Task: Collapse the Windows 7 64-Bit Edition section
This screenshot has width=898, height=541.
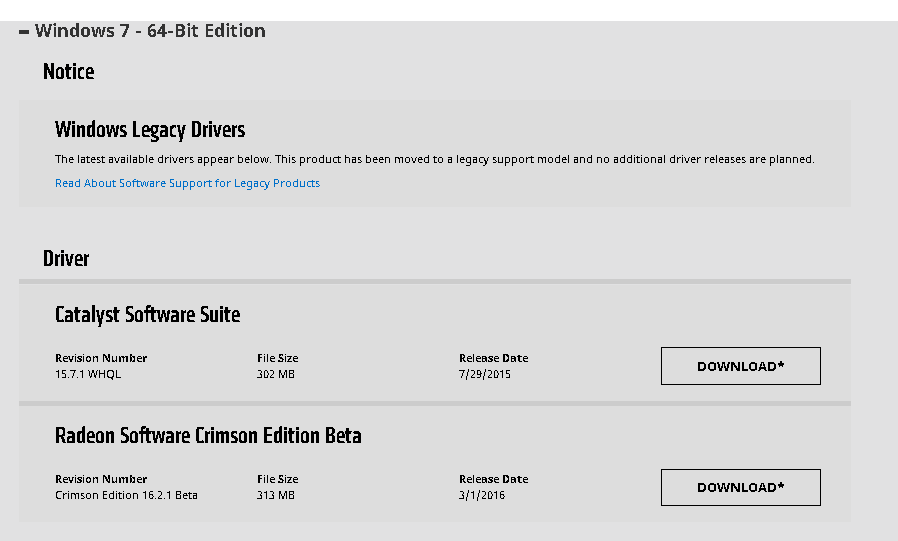Action: pyautogui.click(x=24, y=32)
